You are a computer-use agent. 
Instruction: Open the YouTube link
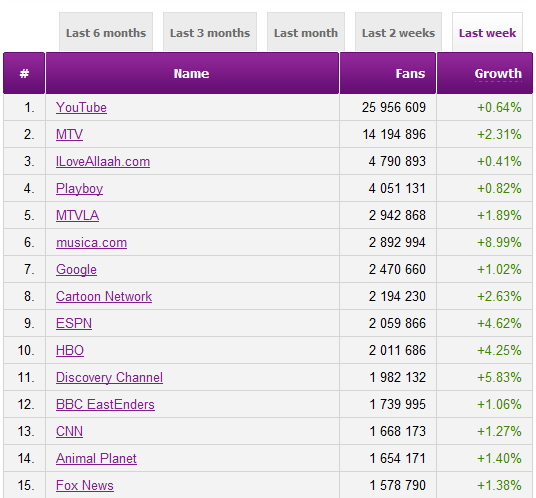coord(81,107)
